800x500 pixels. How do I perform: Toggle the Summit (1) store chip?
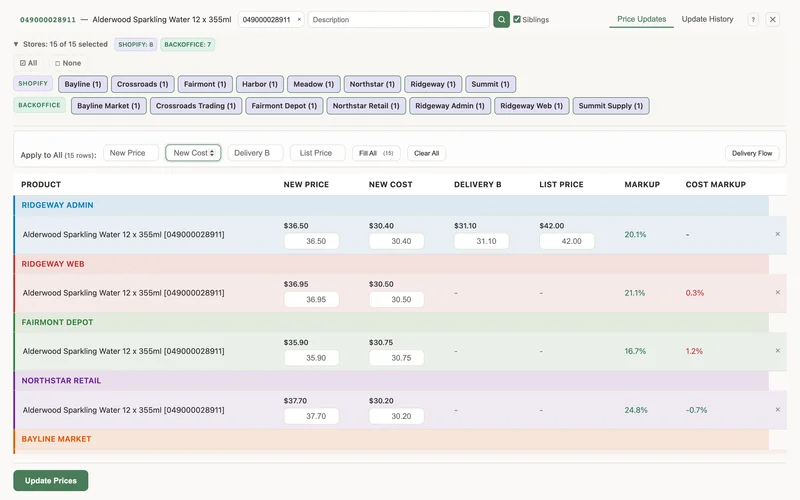coord(490,84)
